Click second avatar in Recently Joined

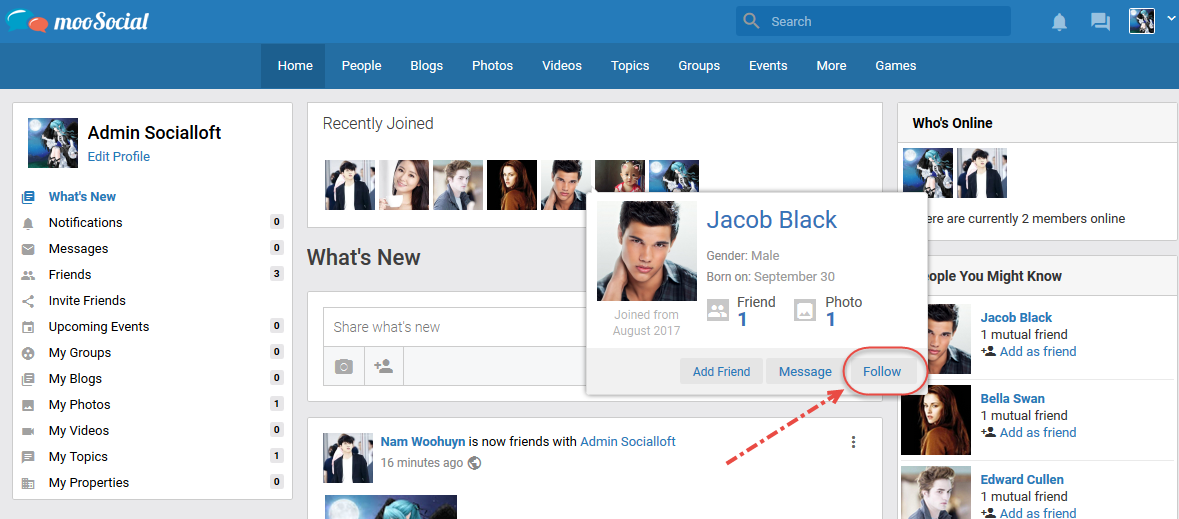(x=404, y=184)
